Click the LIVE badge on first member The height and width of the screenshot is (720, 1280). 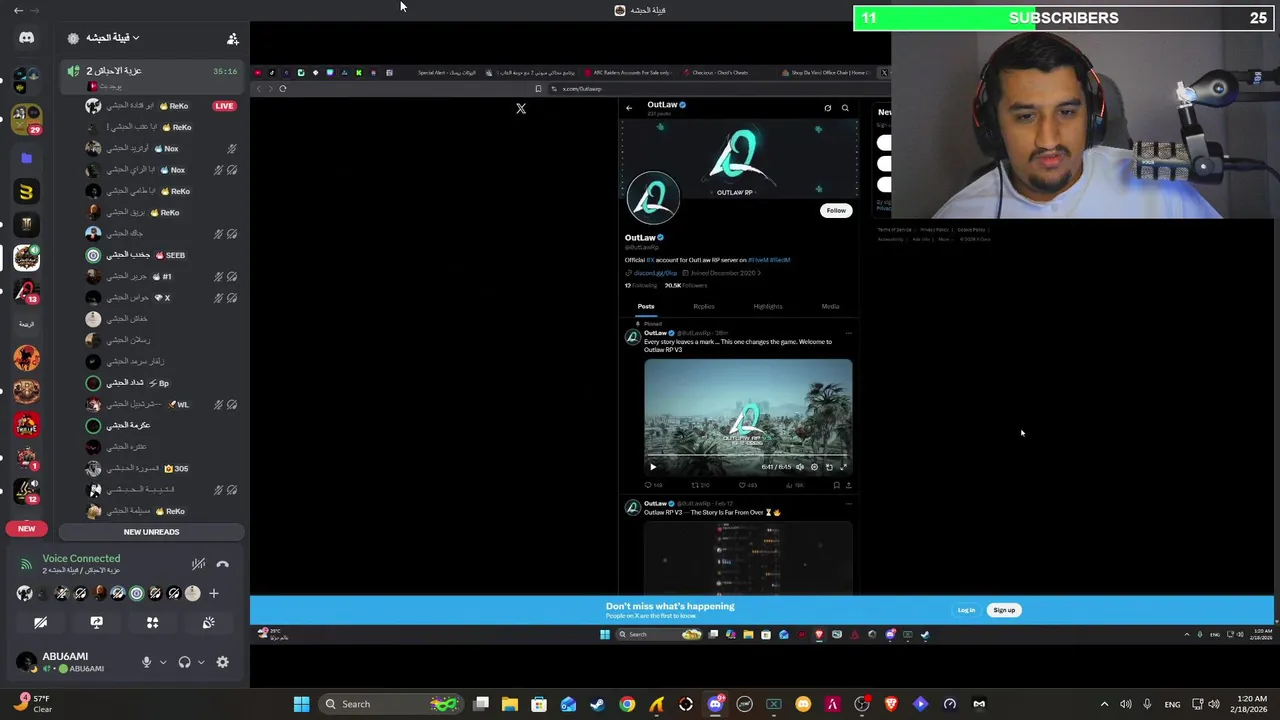(224, 106)
